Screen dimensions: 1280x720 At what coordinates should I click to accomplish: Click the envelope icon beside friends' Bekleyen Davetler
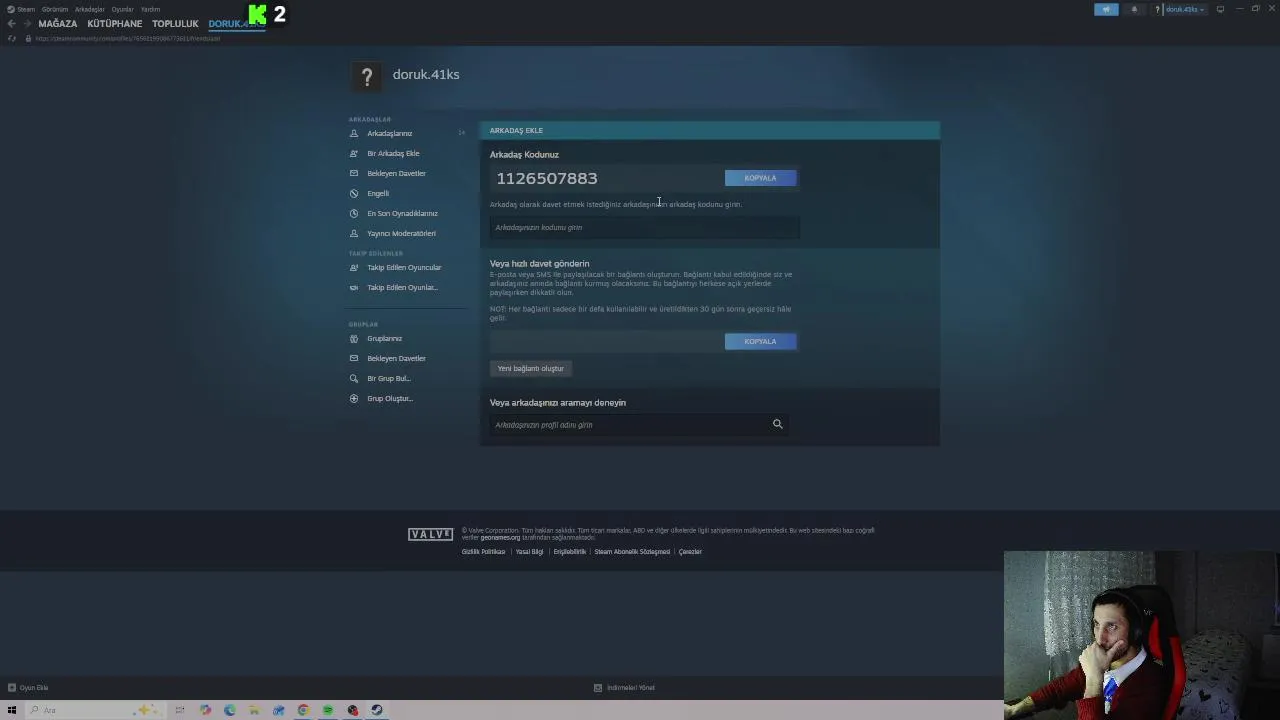[x=354, y=173]
